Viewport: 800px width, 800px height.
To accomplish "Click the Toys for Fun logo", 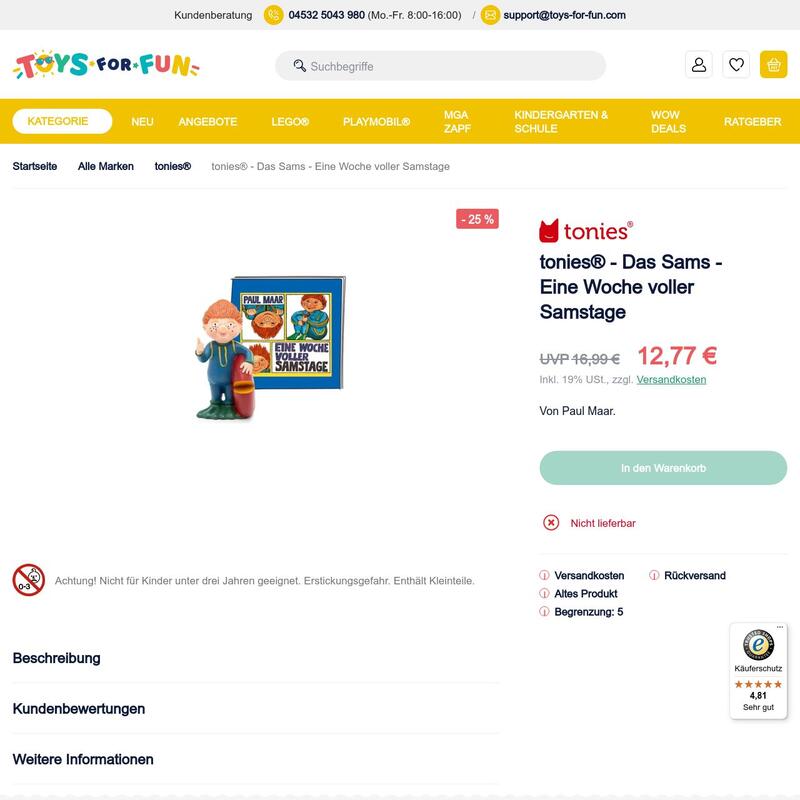I will pyautogui.click(x=106, y=65).
